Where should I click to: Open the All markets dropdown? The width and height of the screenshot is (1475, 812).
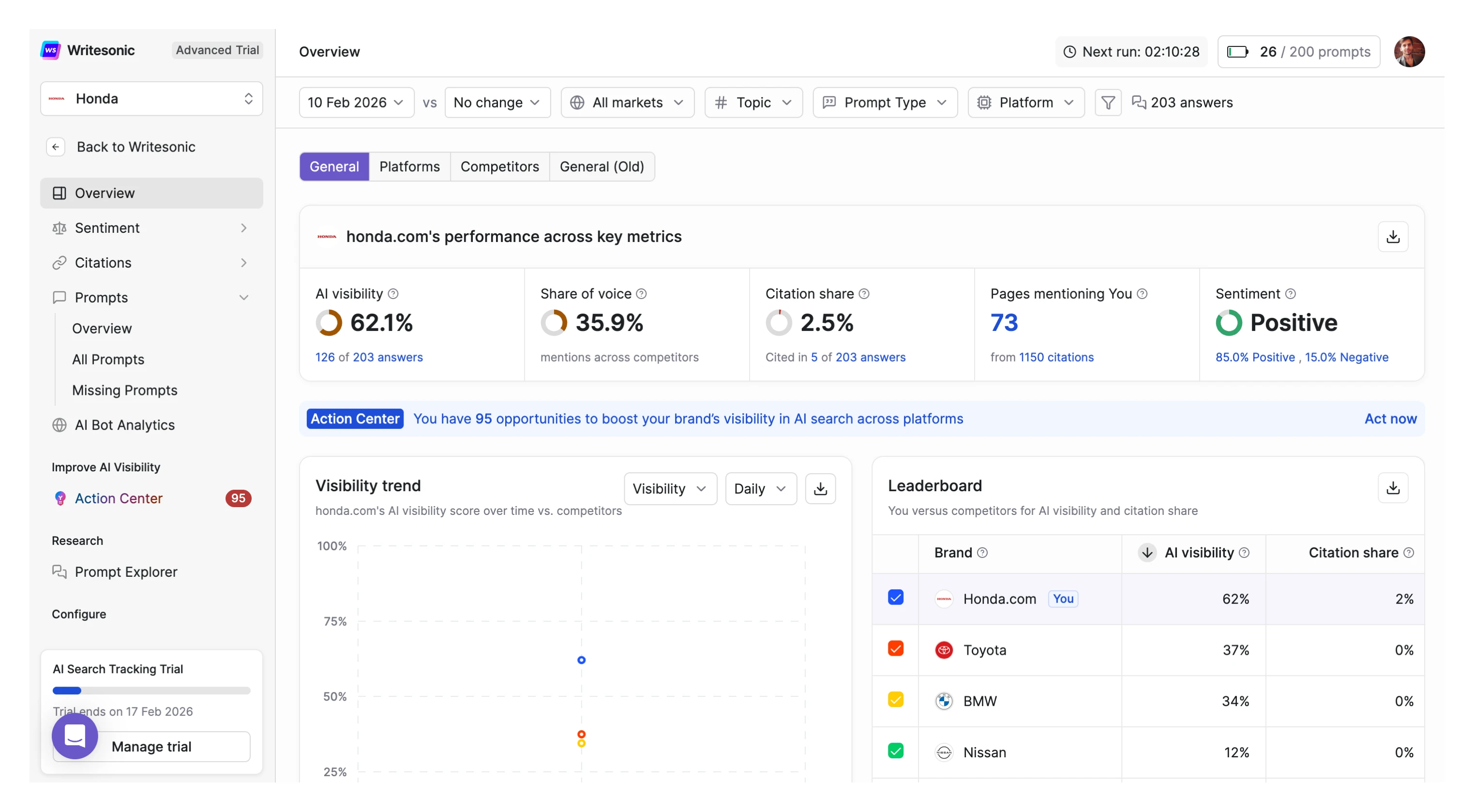pyautogui.click(x=627, y=102)
